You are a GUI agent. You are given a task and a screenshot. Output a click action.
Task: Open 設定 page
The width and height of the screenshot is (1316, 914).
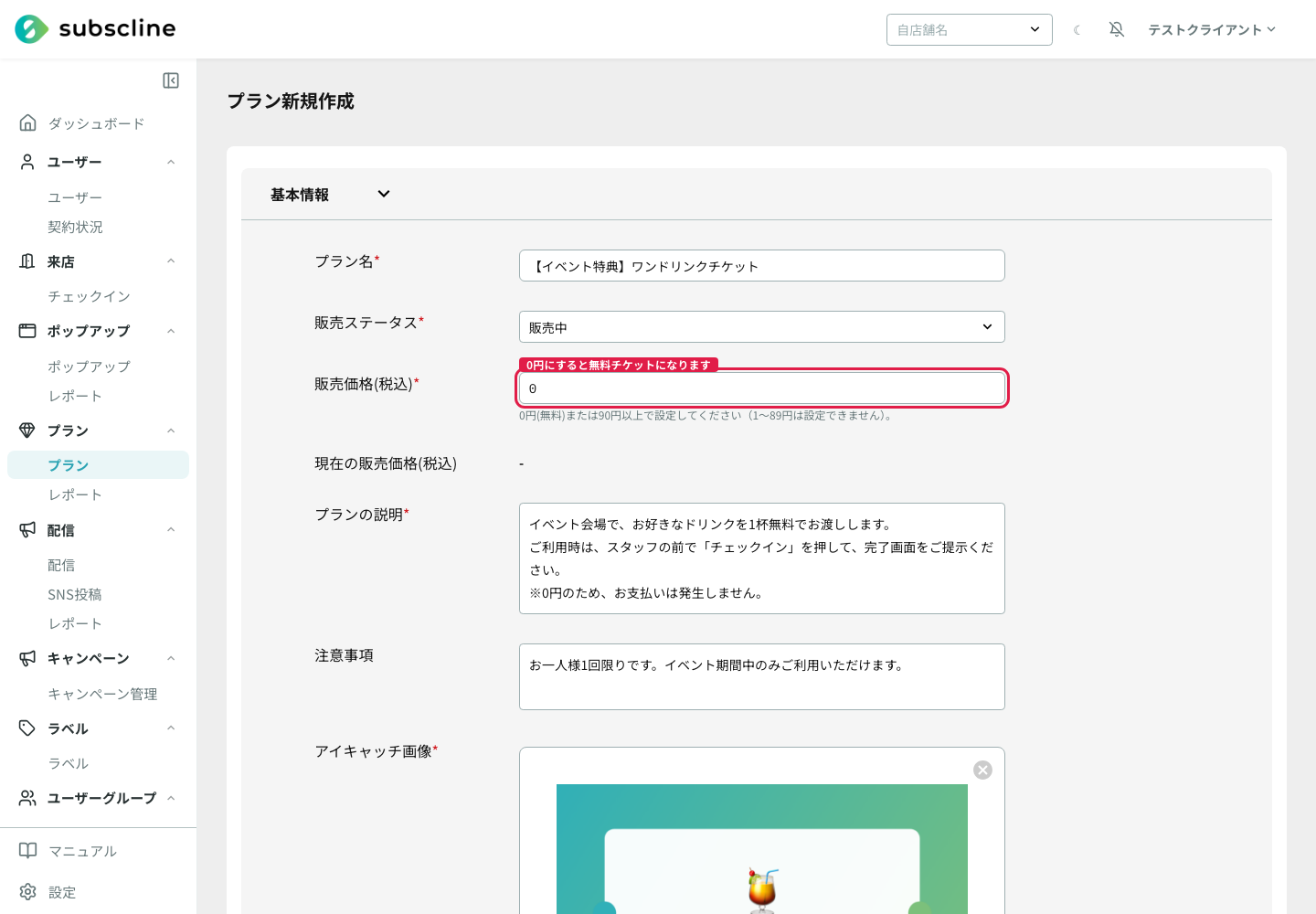62,892
